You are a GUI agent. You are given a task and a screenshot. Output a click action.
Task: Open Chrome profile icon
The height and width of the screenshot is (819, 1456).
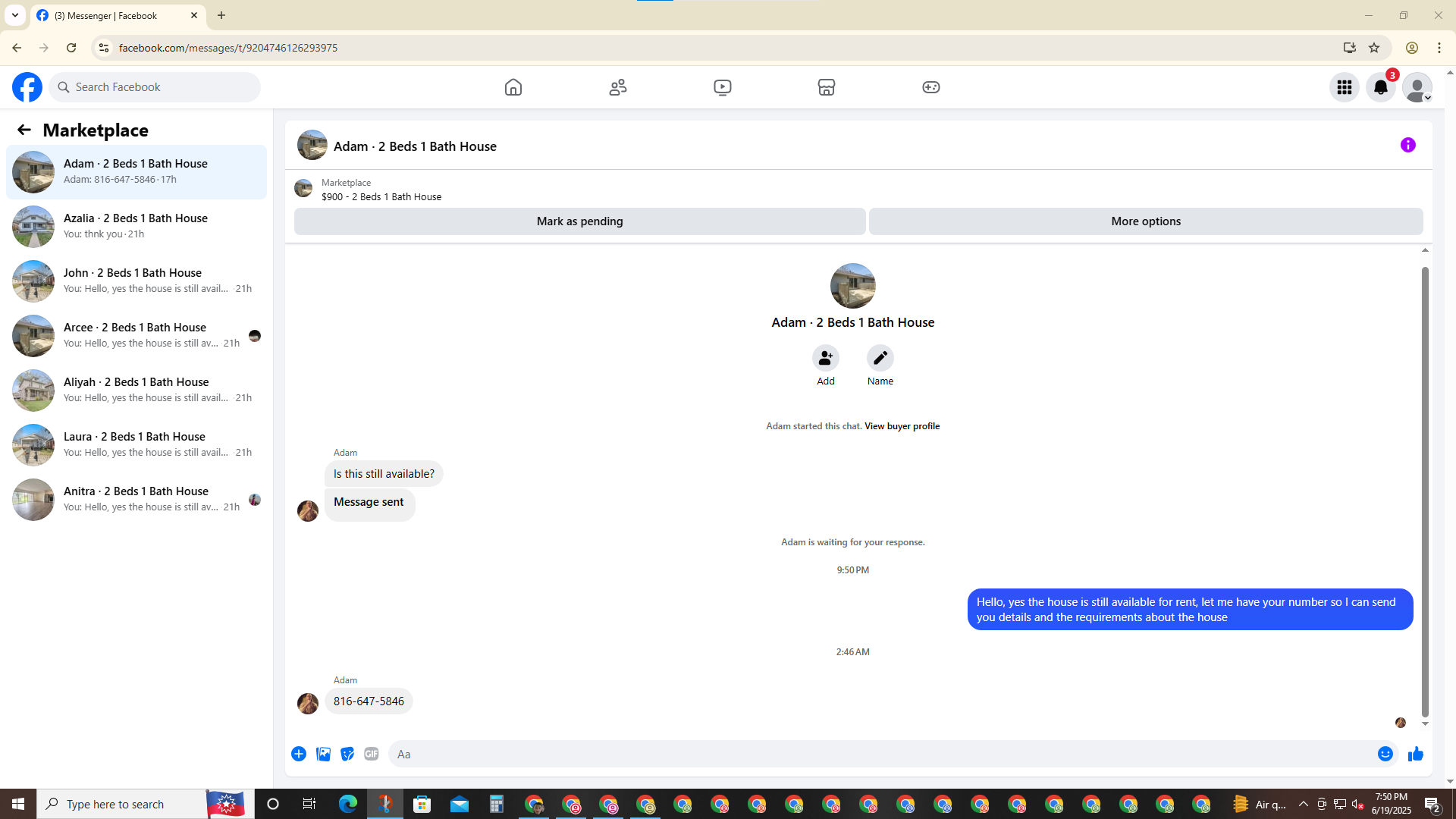pyautogui.click(x=1412, y=48)
